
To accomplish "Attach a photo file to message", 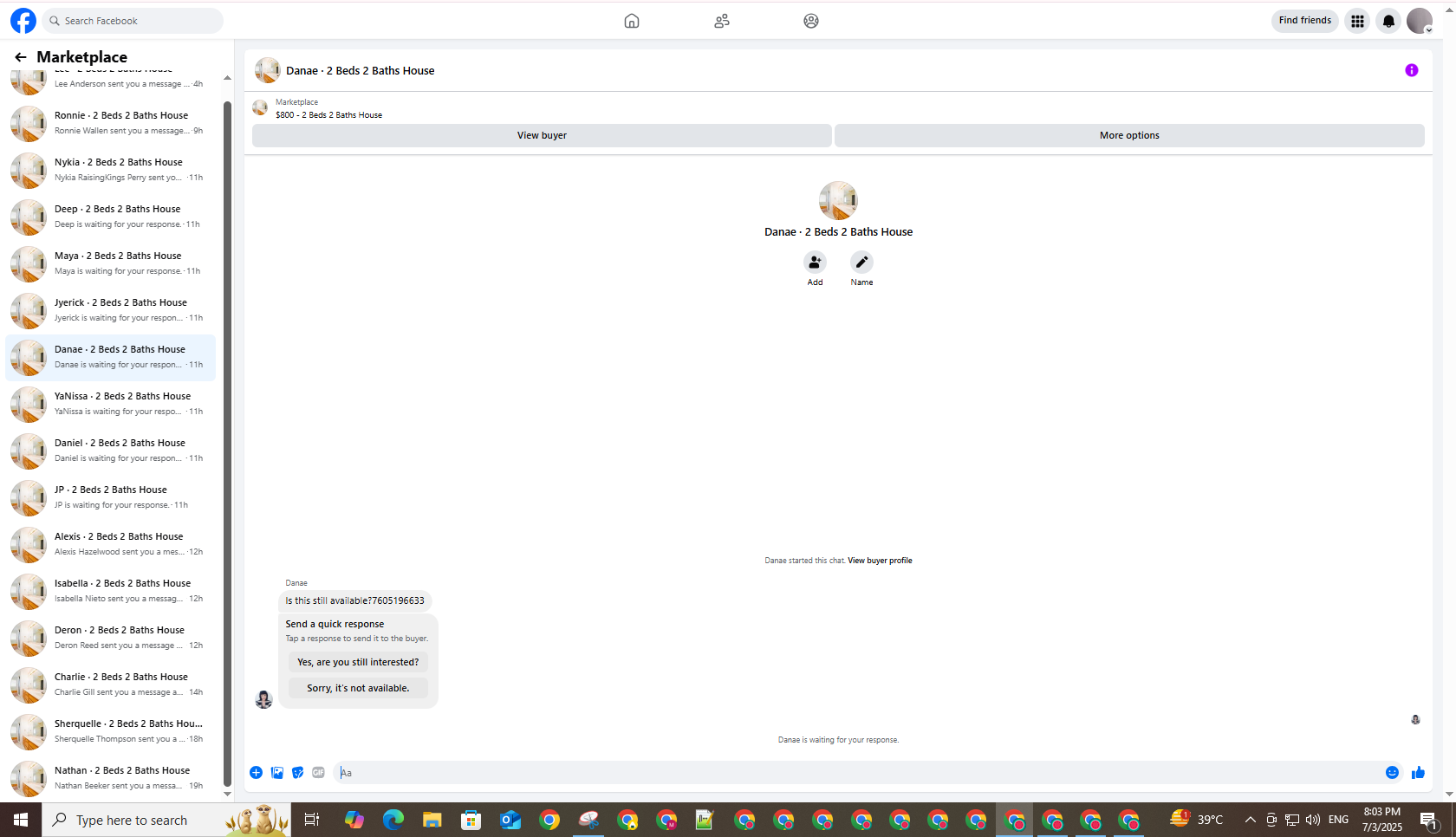I will 277,773.
